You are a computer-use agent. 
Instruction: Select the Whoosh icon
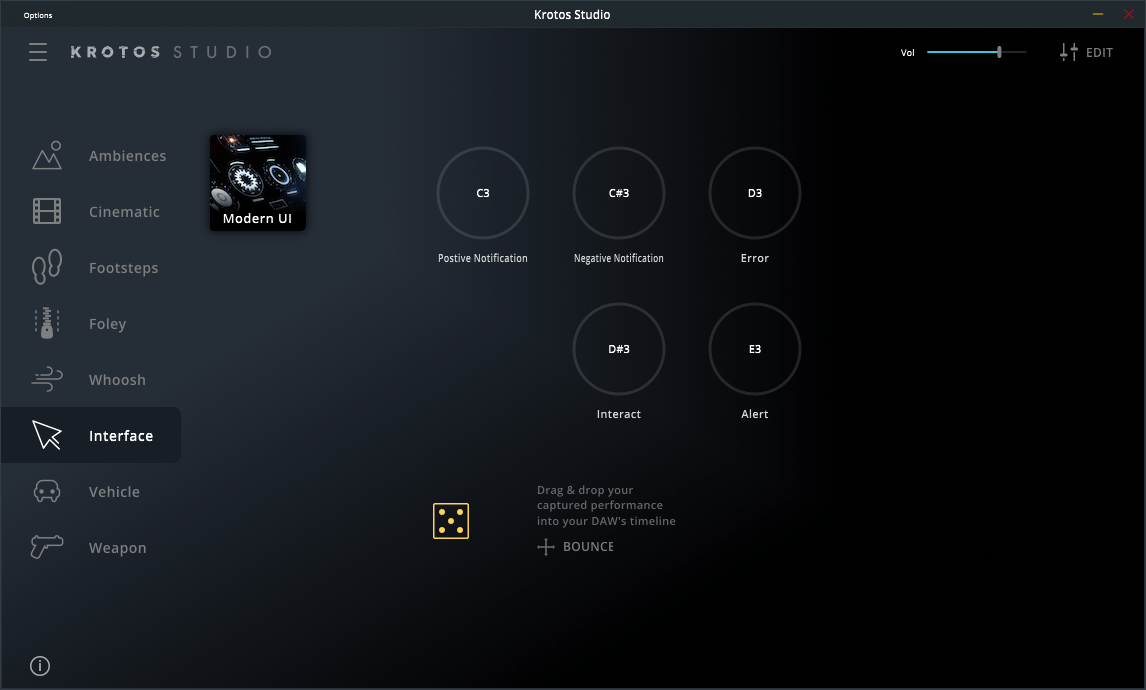pyautogui.click(x=46, y=379)
